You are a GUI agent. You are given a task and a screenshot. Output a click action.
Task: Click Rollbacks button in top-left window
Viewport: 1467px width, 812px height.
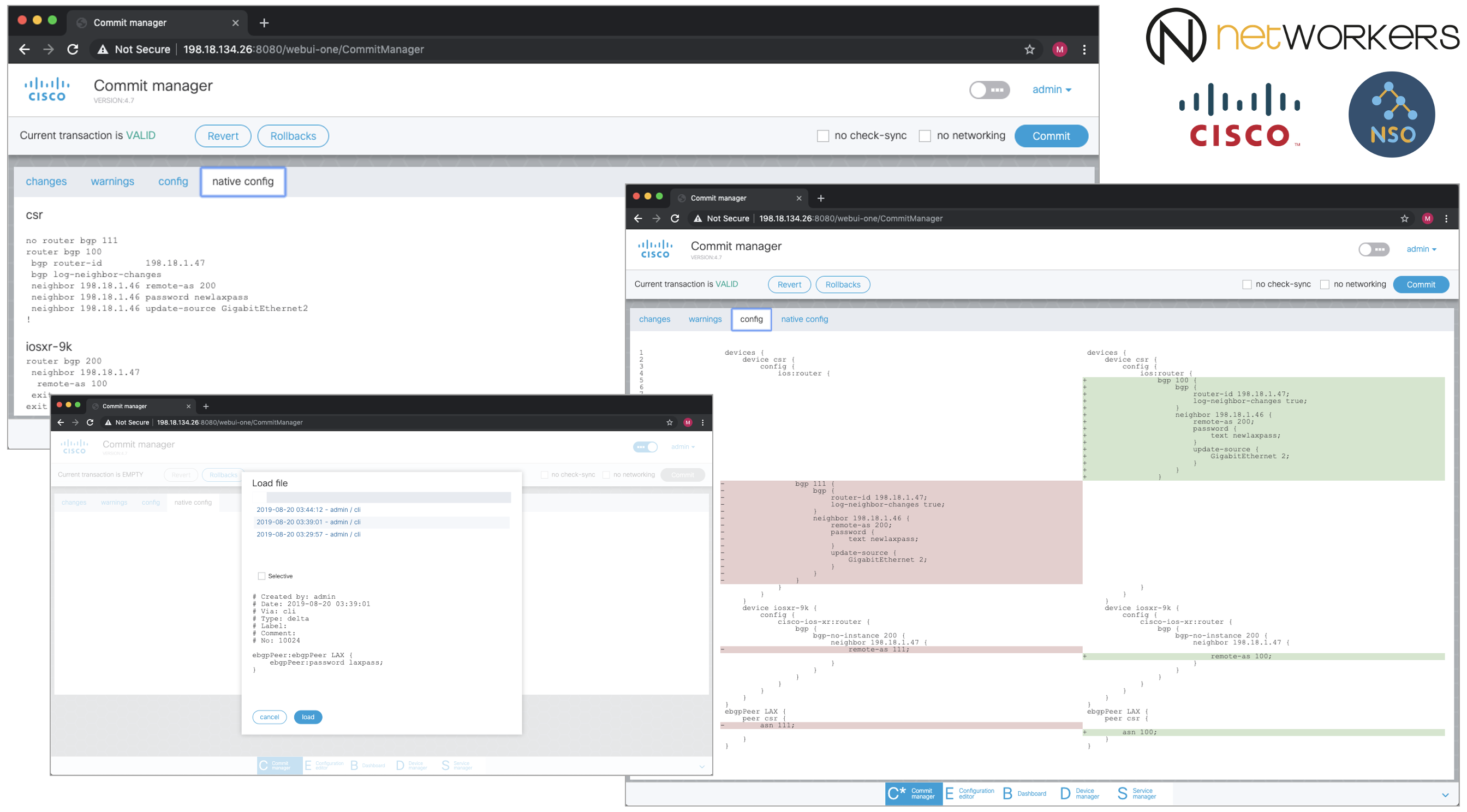coord(293,136)
